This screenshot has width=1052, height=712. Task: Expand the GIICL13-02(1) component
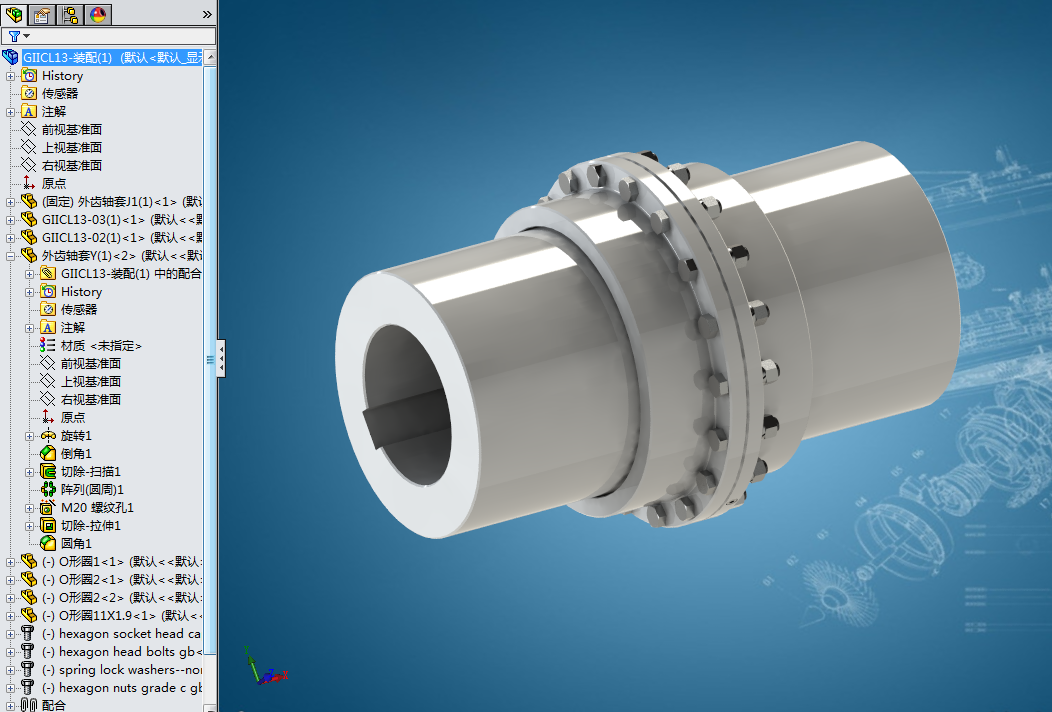pyautogui.click(x=10, y=238)
